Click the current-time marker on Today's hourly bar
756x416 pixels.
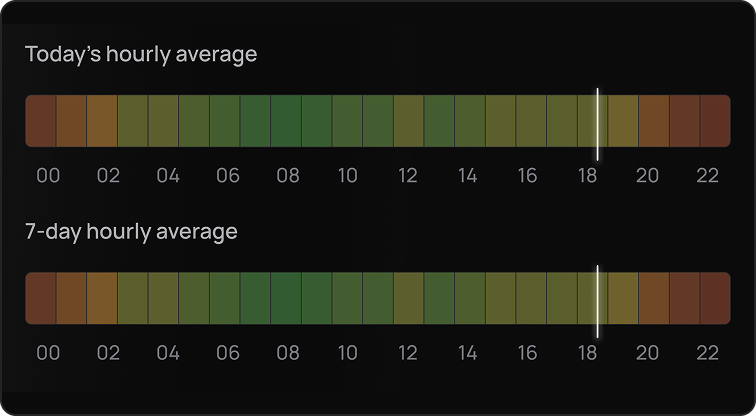pos(597,124)
